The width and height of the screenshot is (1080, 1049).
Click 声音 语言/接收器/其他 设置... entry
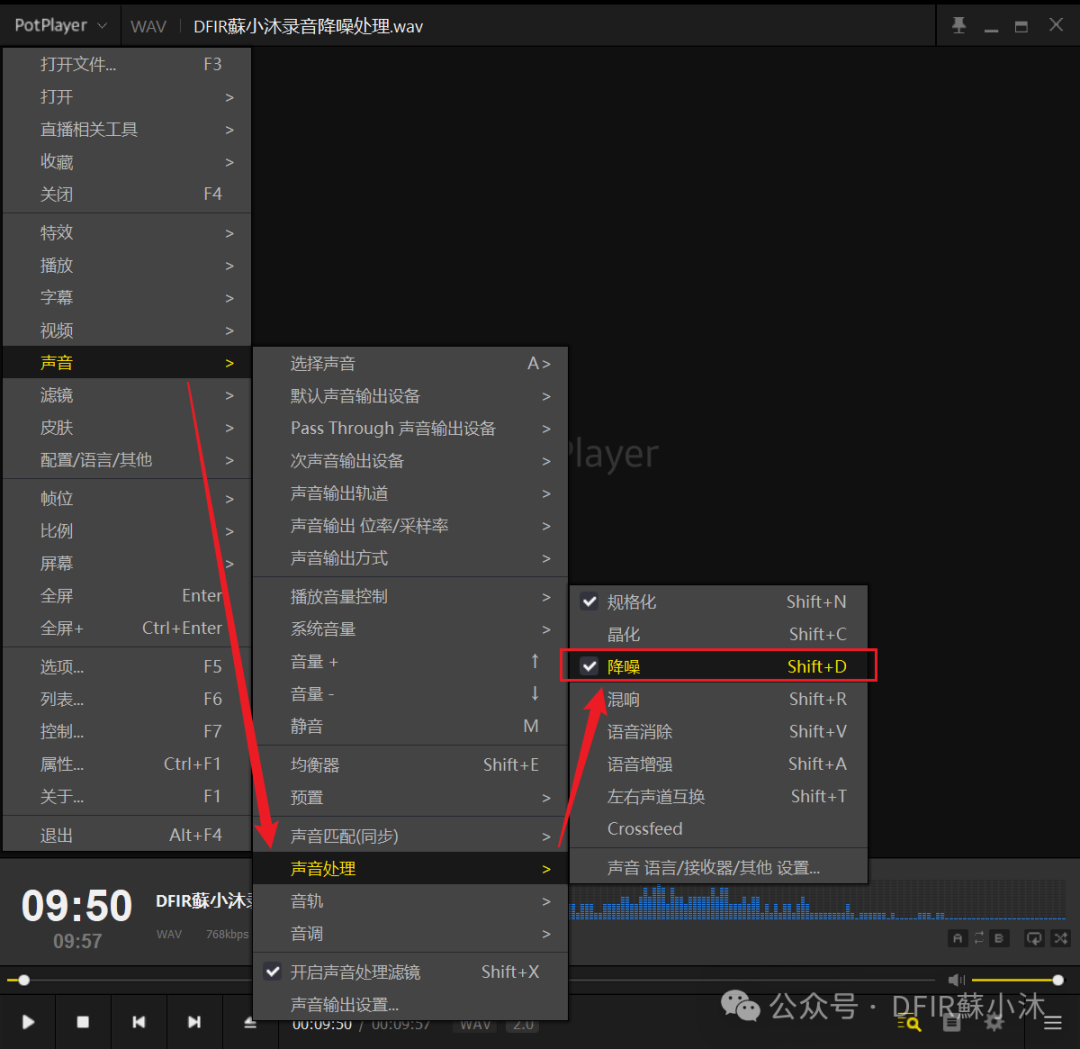click(713, 868)
